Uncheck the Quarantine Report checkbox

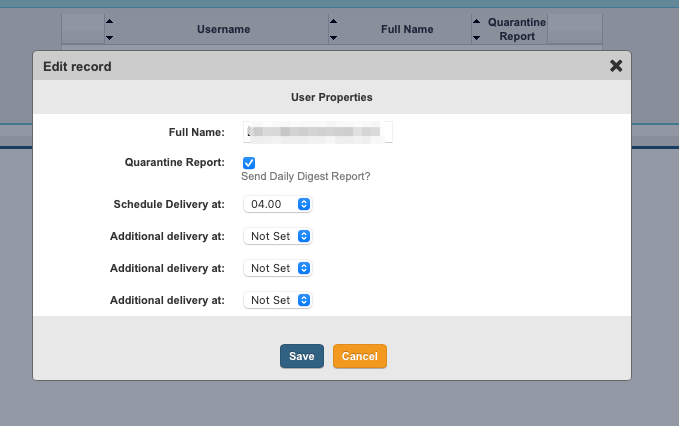coord(249,162)
